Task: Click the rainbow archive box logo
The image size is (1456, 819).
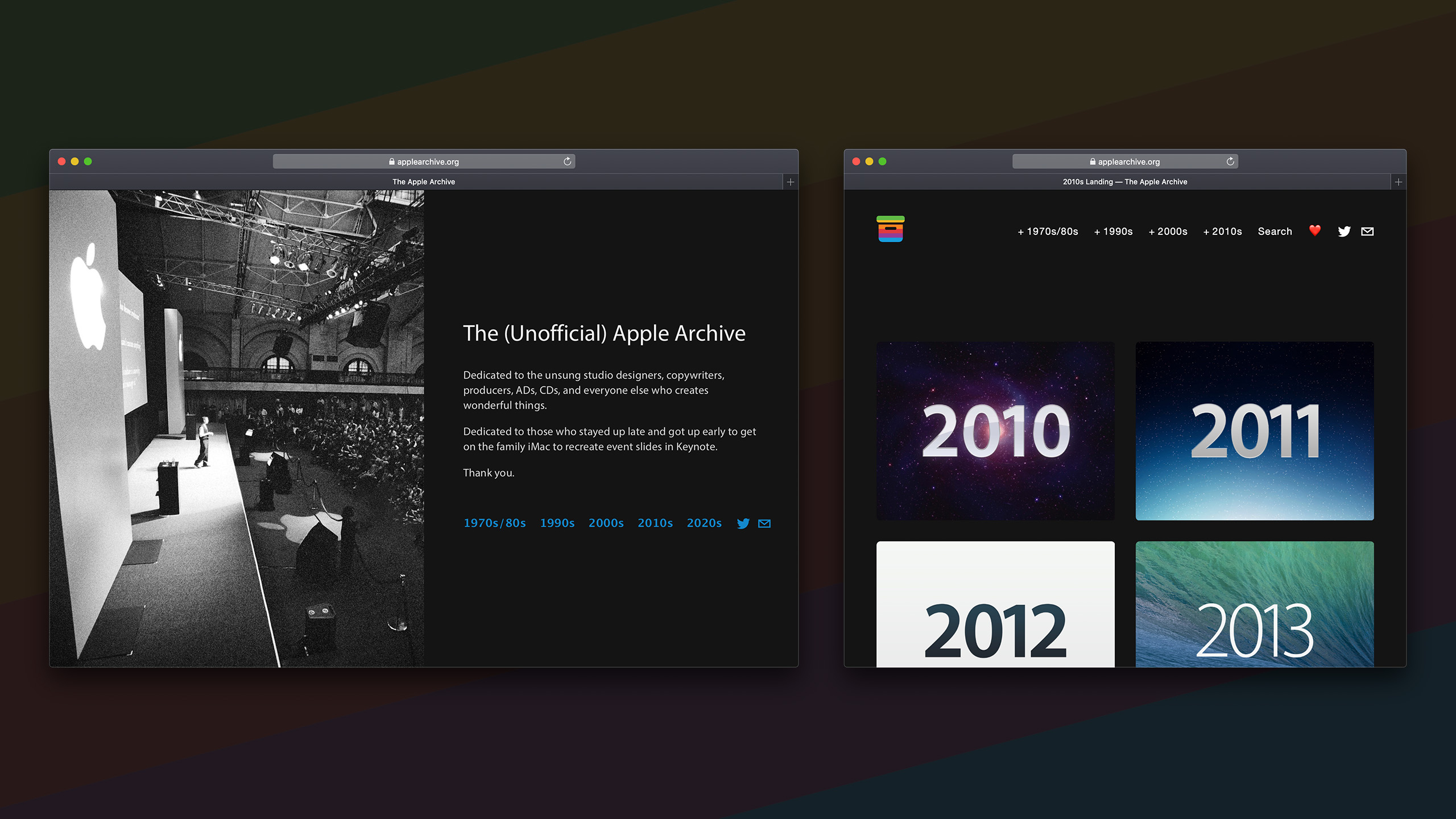Action: coord(890,229)
